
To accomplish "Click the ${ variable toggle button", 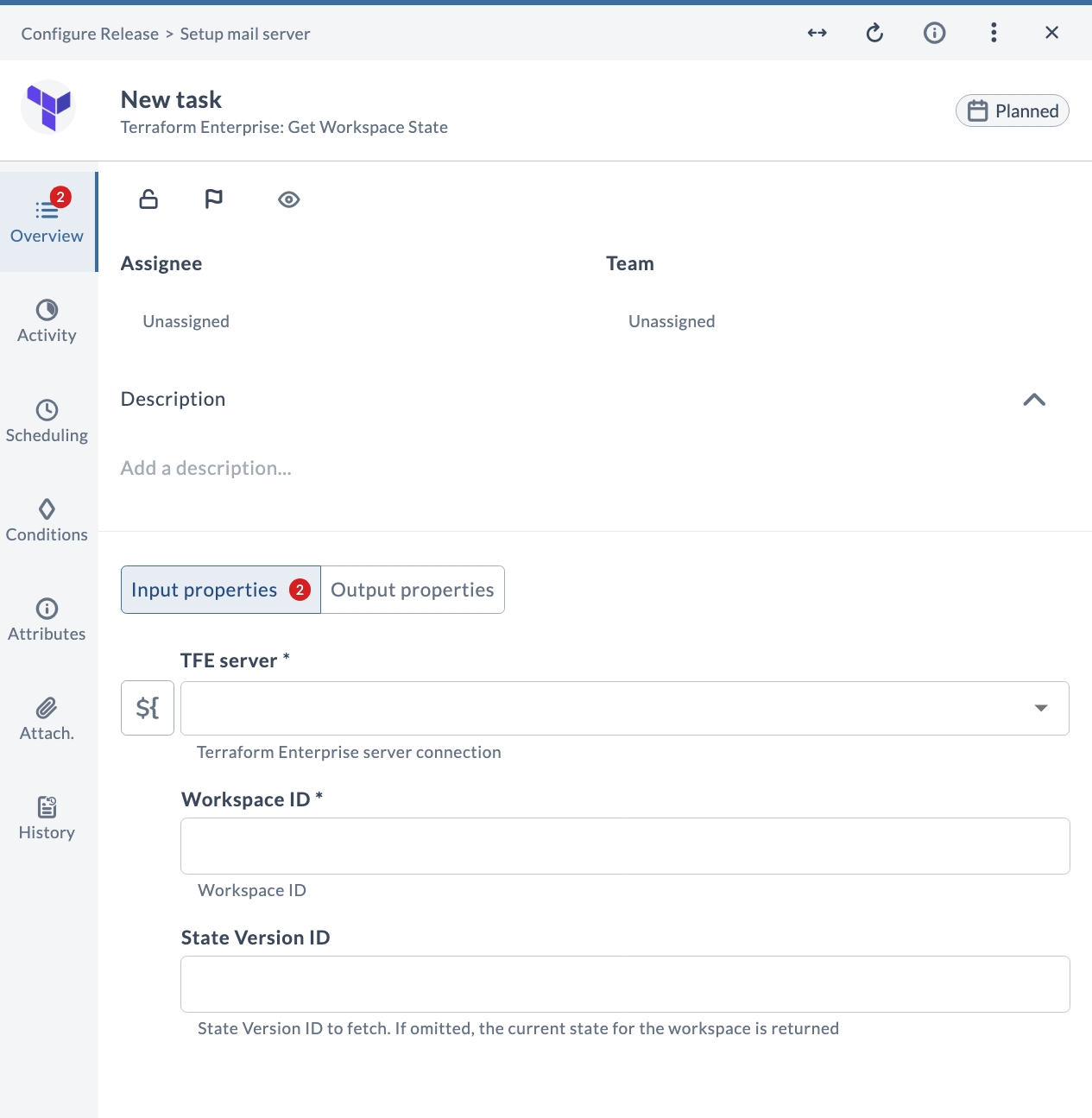I will pos(148,708).
